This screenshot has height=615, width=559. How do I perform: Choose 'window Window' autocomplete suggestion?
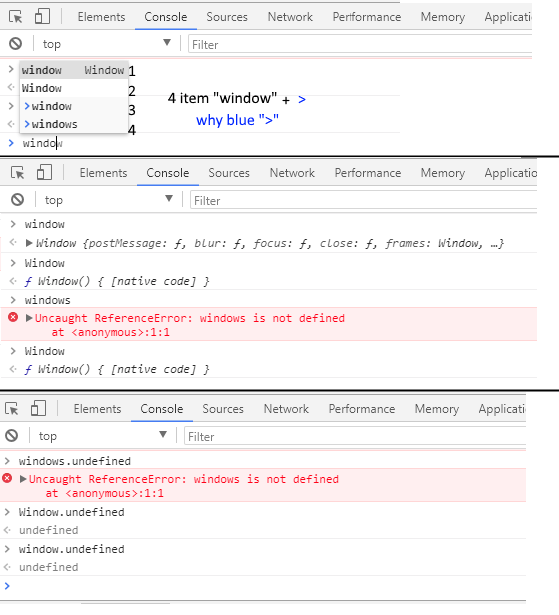point(74,70)
